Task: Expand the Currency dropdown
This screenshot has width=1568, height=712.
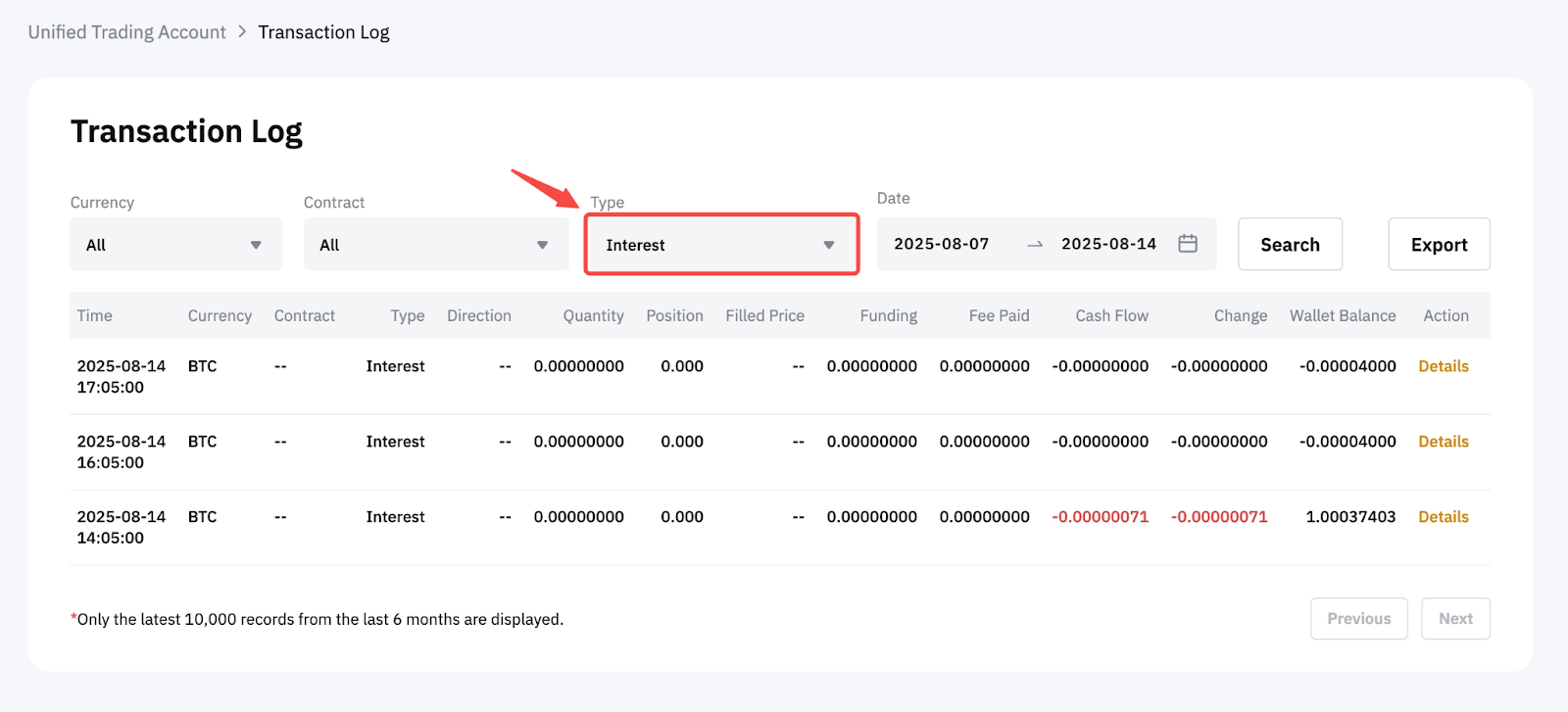Action: (175, 245)
